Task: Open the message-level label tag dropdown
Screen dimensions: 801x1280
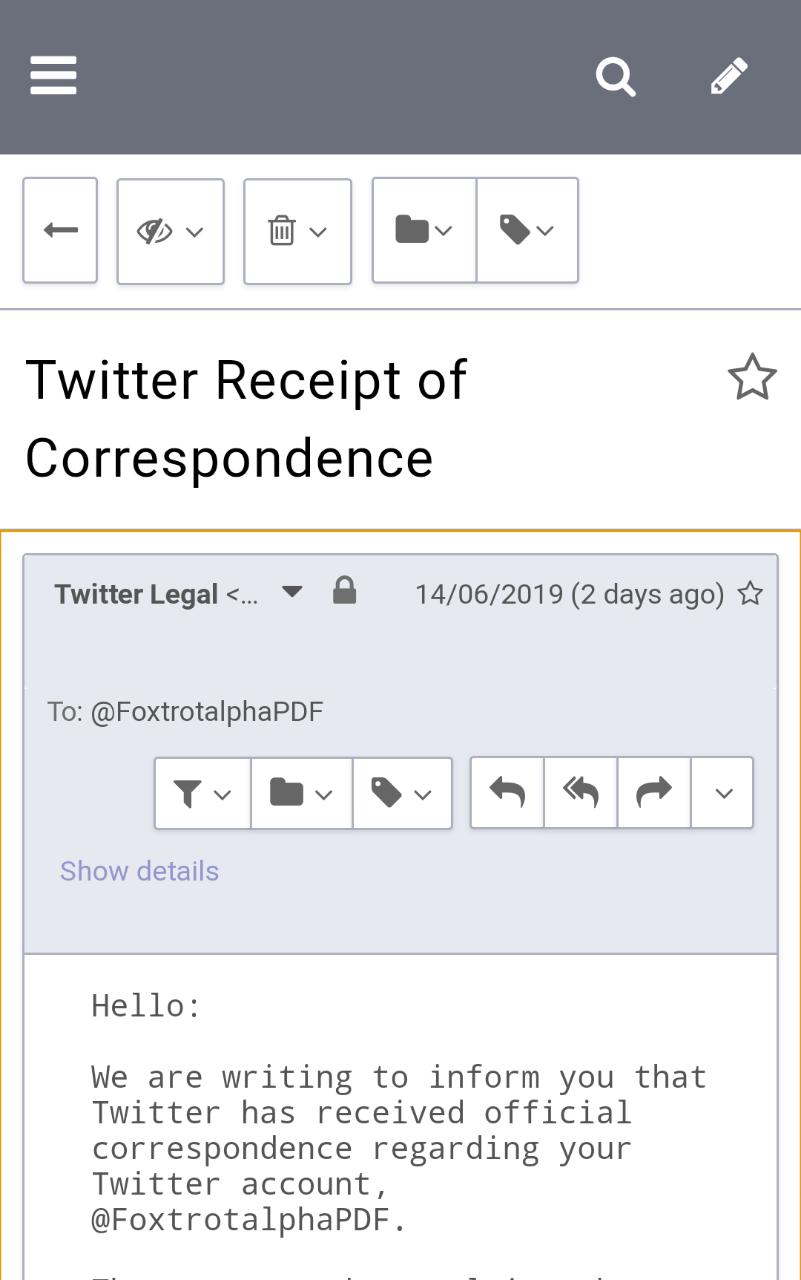Action: point(402,793)
